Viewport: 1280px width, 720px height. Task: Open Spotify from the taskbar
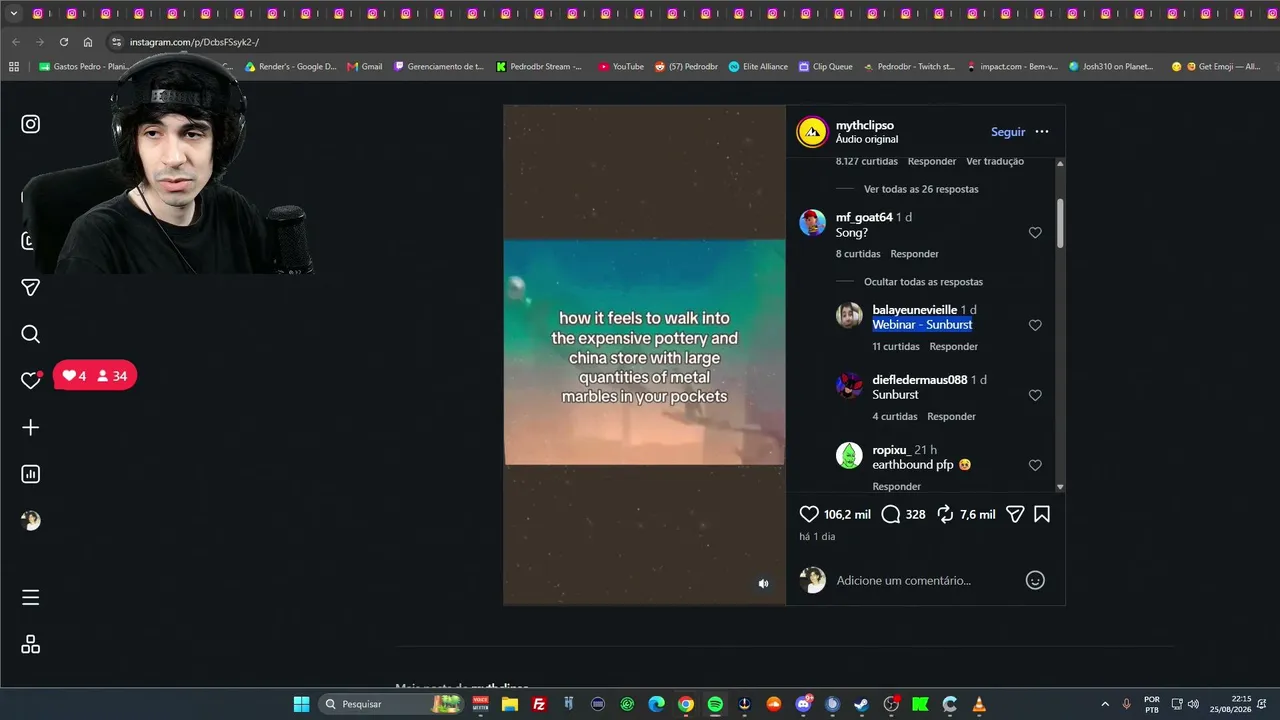coord(715,704)
